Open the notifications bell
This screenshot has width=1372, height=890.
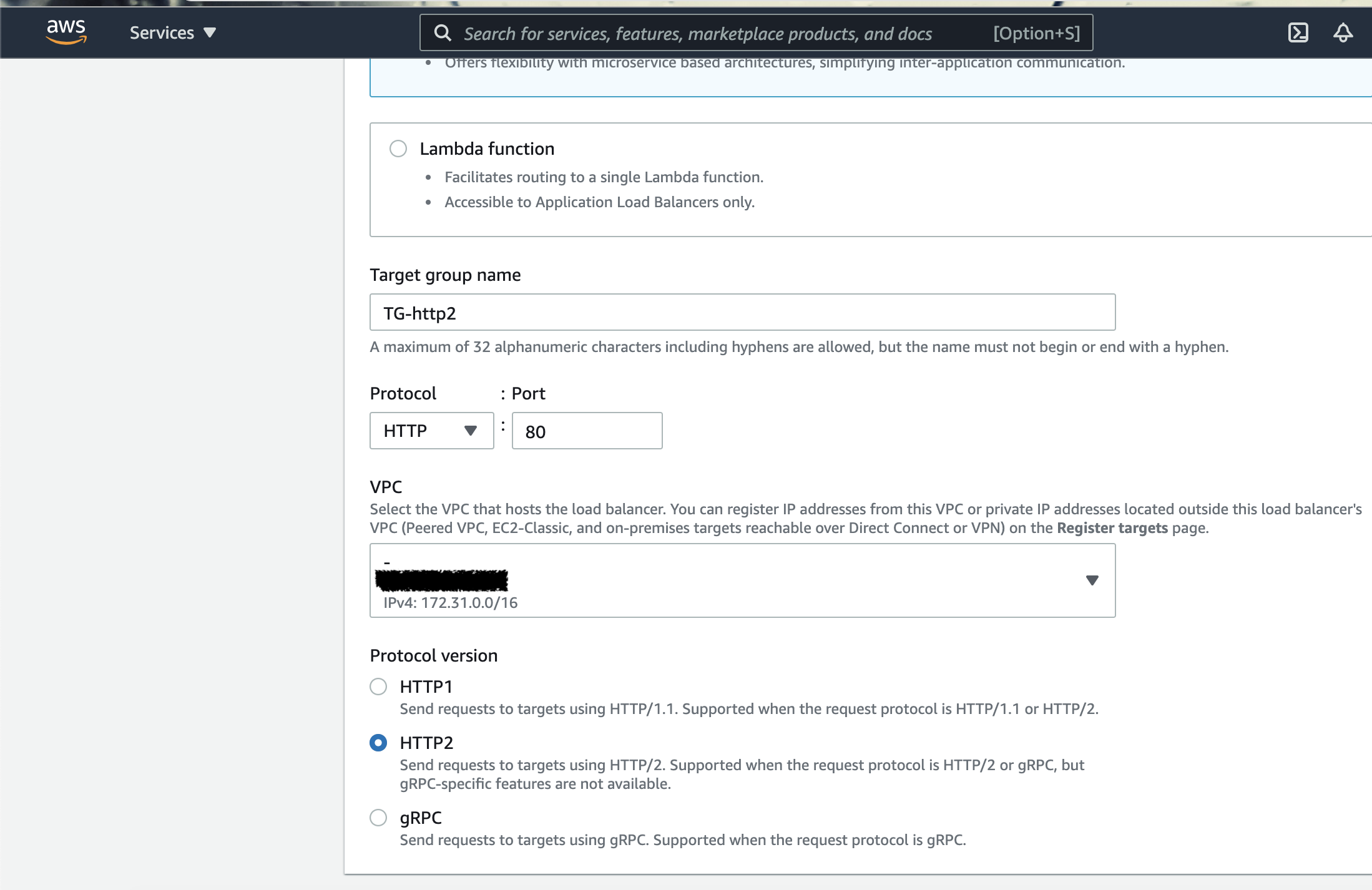(x=1343, y=32)
